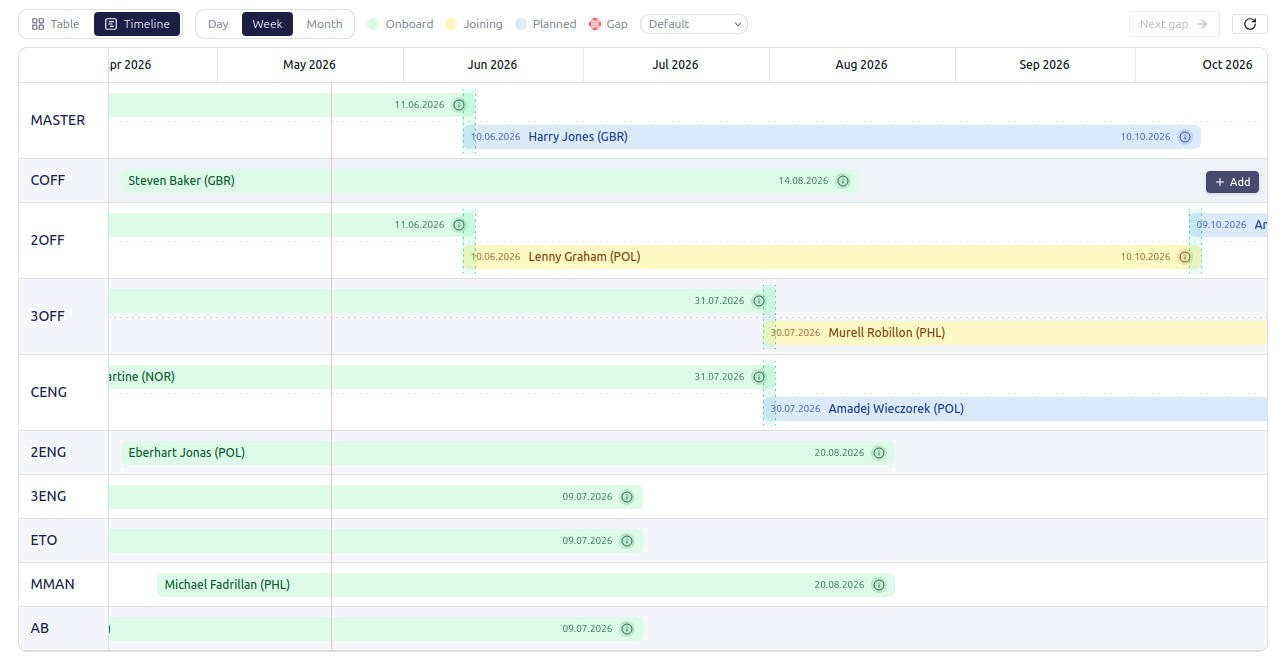Select Michael Fadrillan (PHL) bar

526,585
